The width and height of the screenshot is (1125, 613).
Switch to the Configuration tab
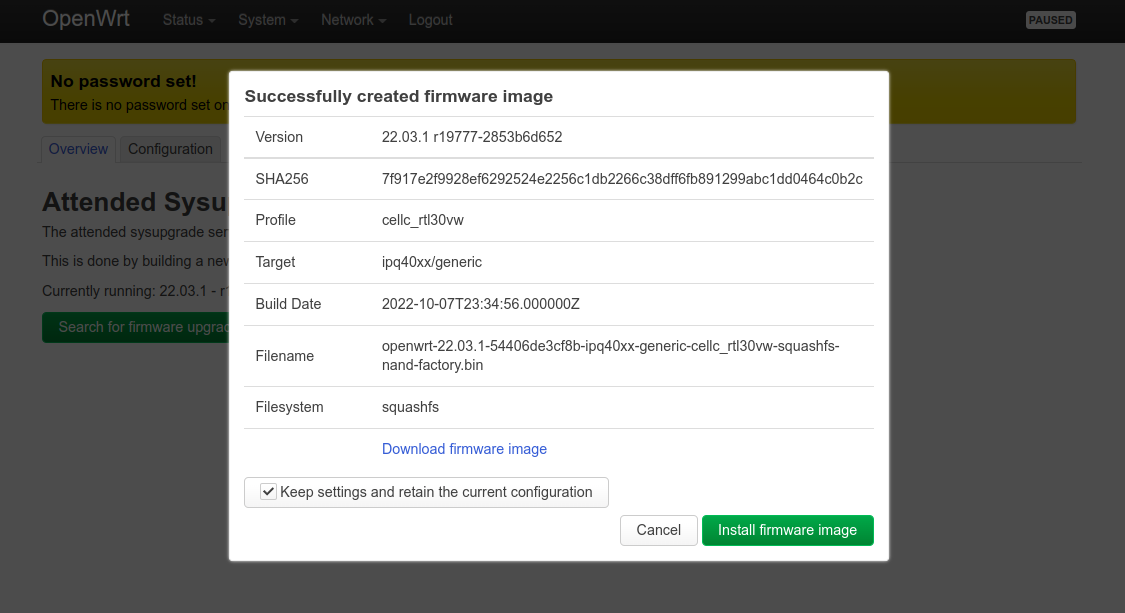pos(170,148)
